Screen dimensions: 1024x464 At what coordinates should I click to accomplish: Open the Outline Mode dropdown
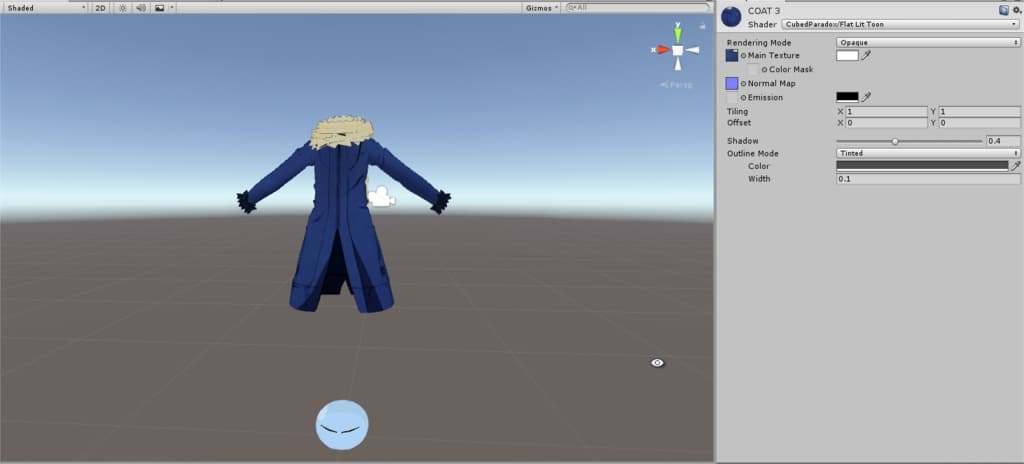coord(928,154)
